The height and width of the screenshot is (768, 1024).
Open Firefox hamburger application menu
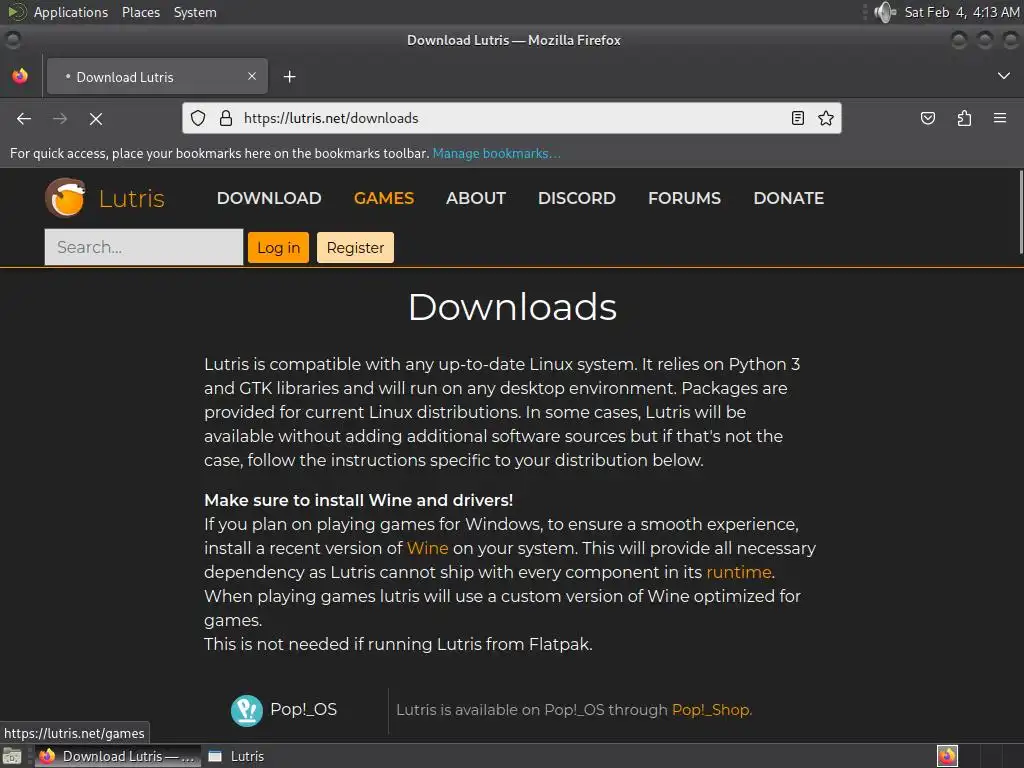click(1000, 118)
